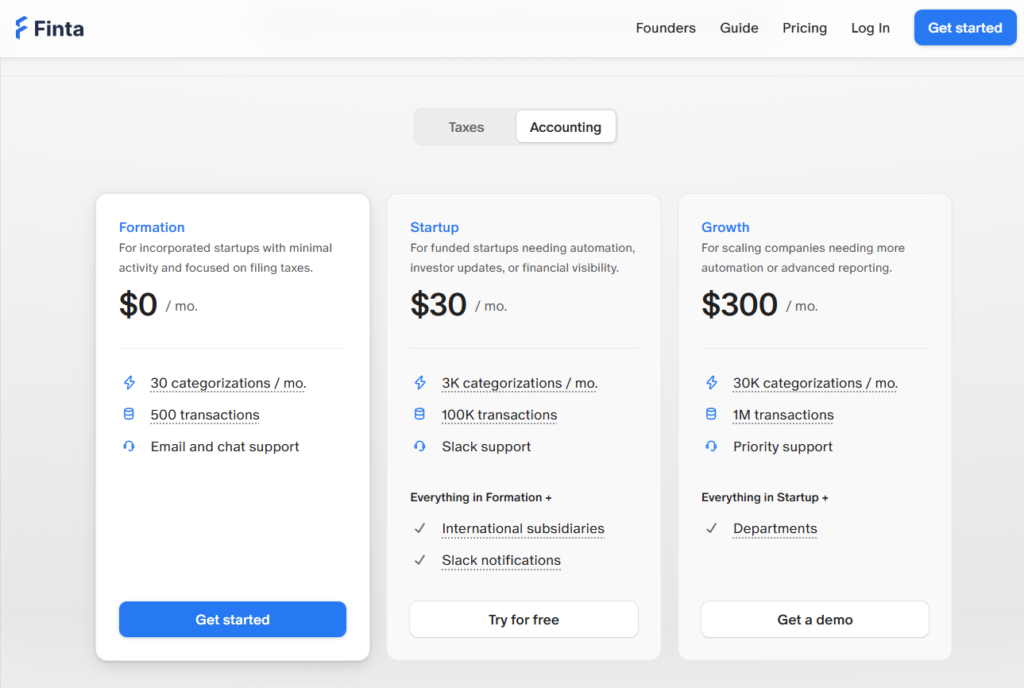Click the headset icon beside Priority support

[711, 446]
